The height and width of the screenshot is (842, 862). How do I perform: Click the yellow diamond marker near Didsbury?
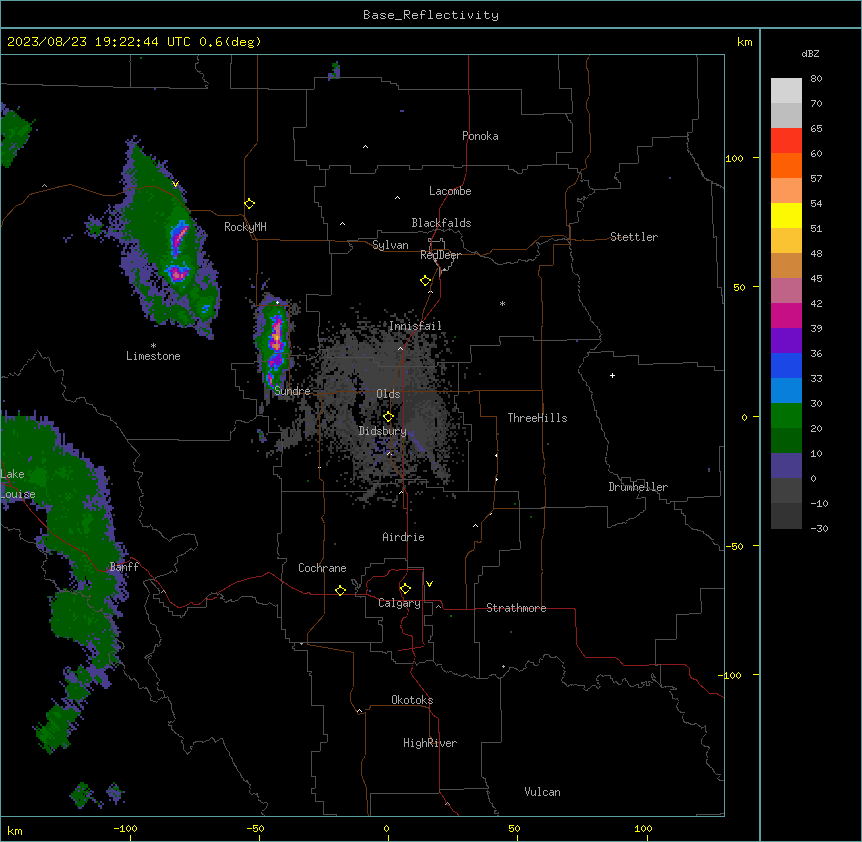[x=388, y=417]
